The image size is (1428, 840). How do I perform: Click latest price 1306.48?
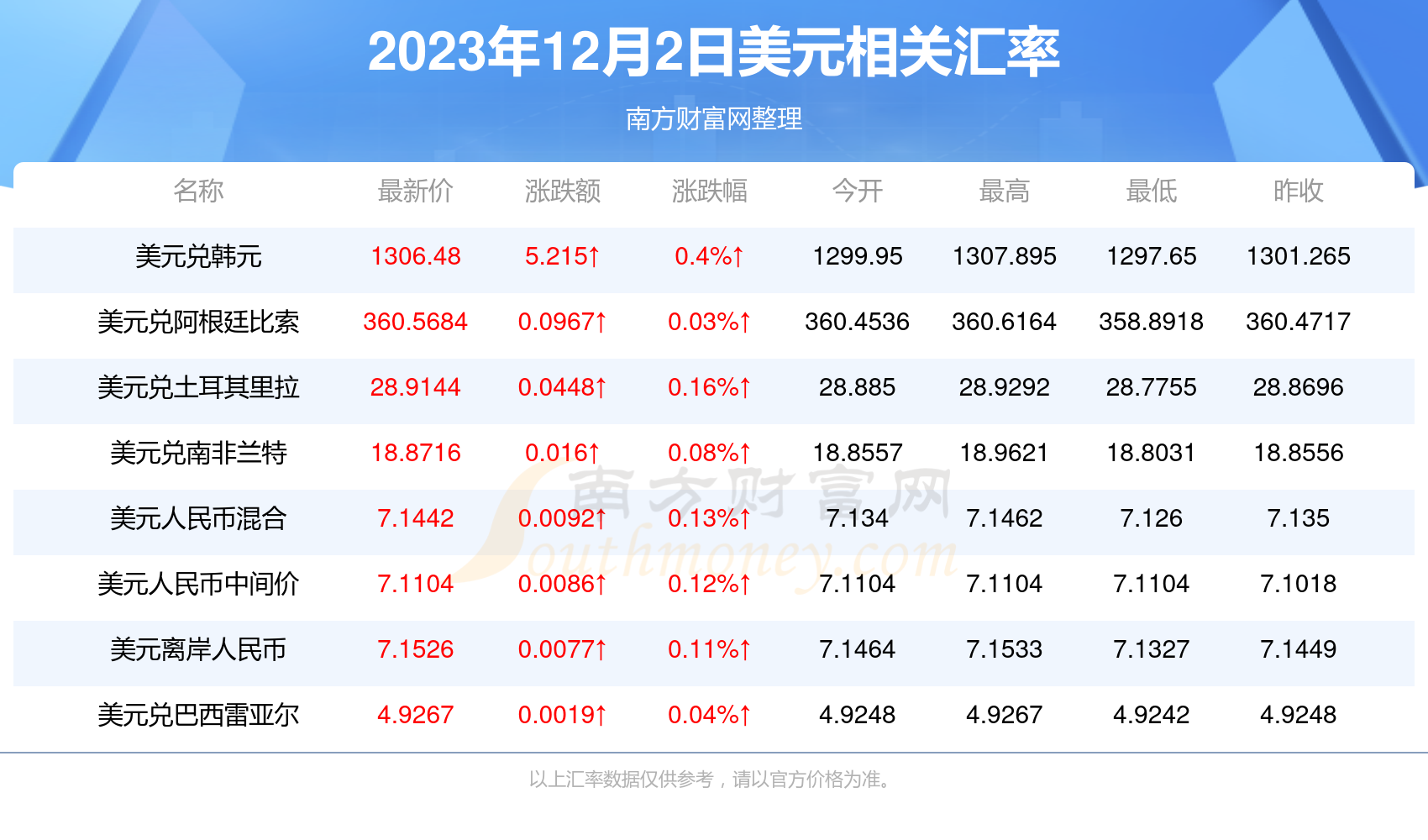416,256
